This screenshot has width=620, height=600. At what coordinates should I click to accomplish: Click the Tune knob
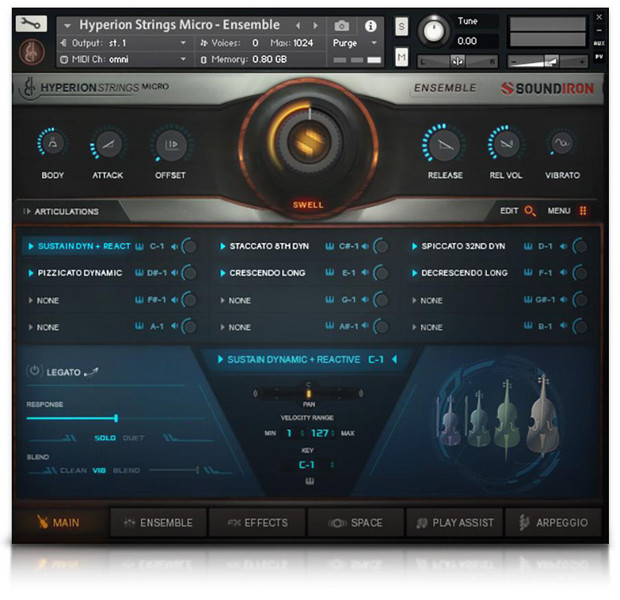pos(434,31)
